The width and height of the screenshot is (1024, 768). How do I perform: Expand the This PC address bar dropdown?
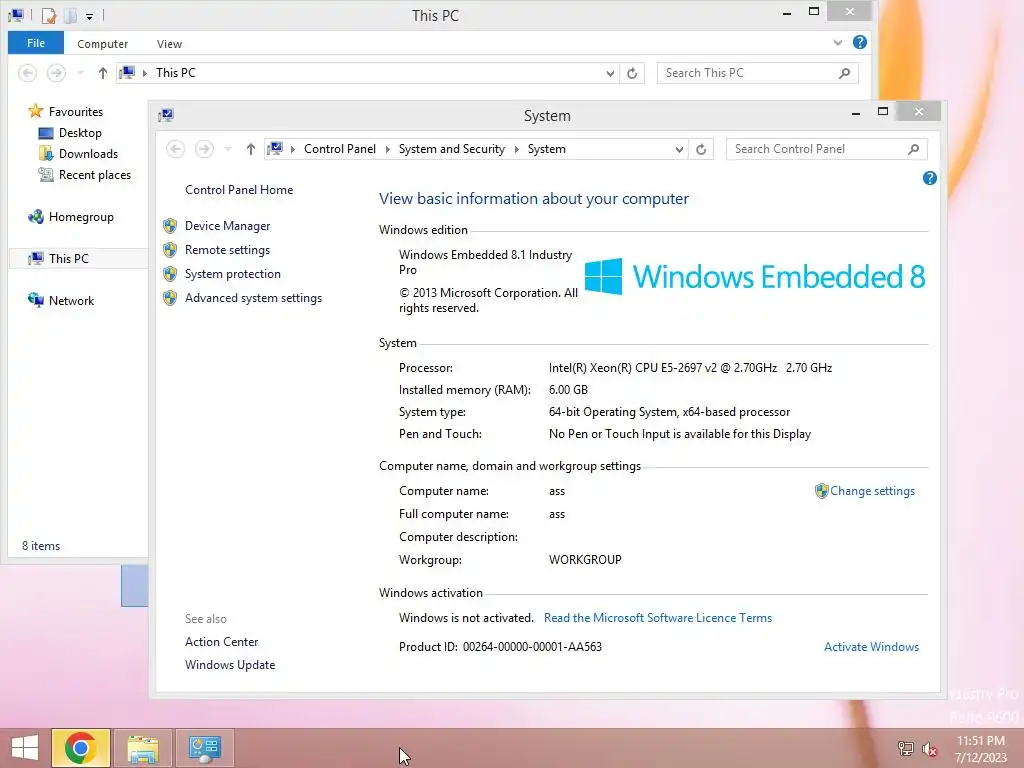tap(610, 73)
